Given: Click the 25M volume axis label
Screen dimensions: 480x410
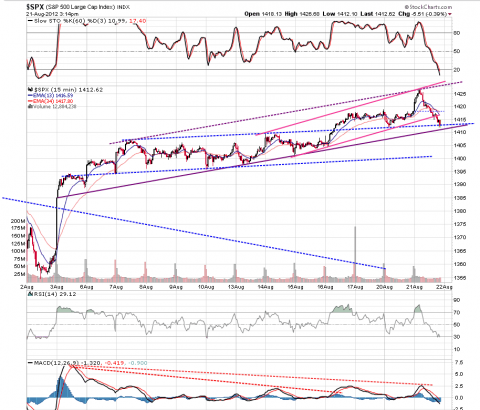Looking at the screenshot, I should click(x=20, y=274).
